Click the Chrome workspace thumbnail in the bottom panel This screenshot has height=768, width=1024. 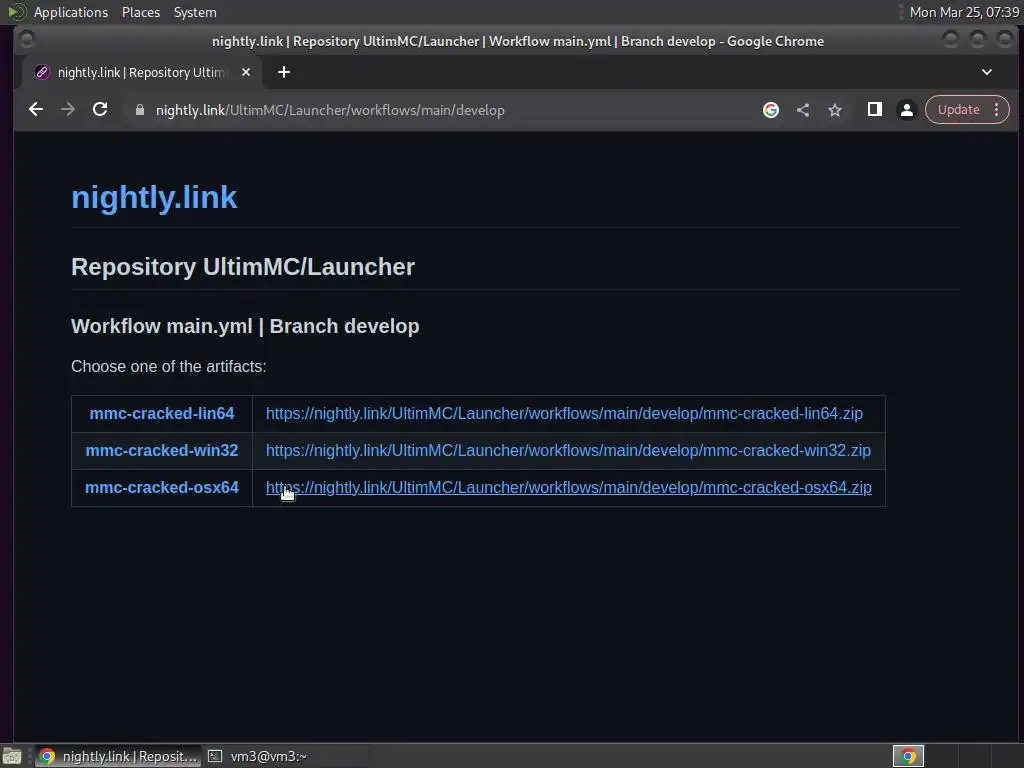tap(908, 756)
